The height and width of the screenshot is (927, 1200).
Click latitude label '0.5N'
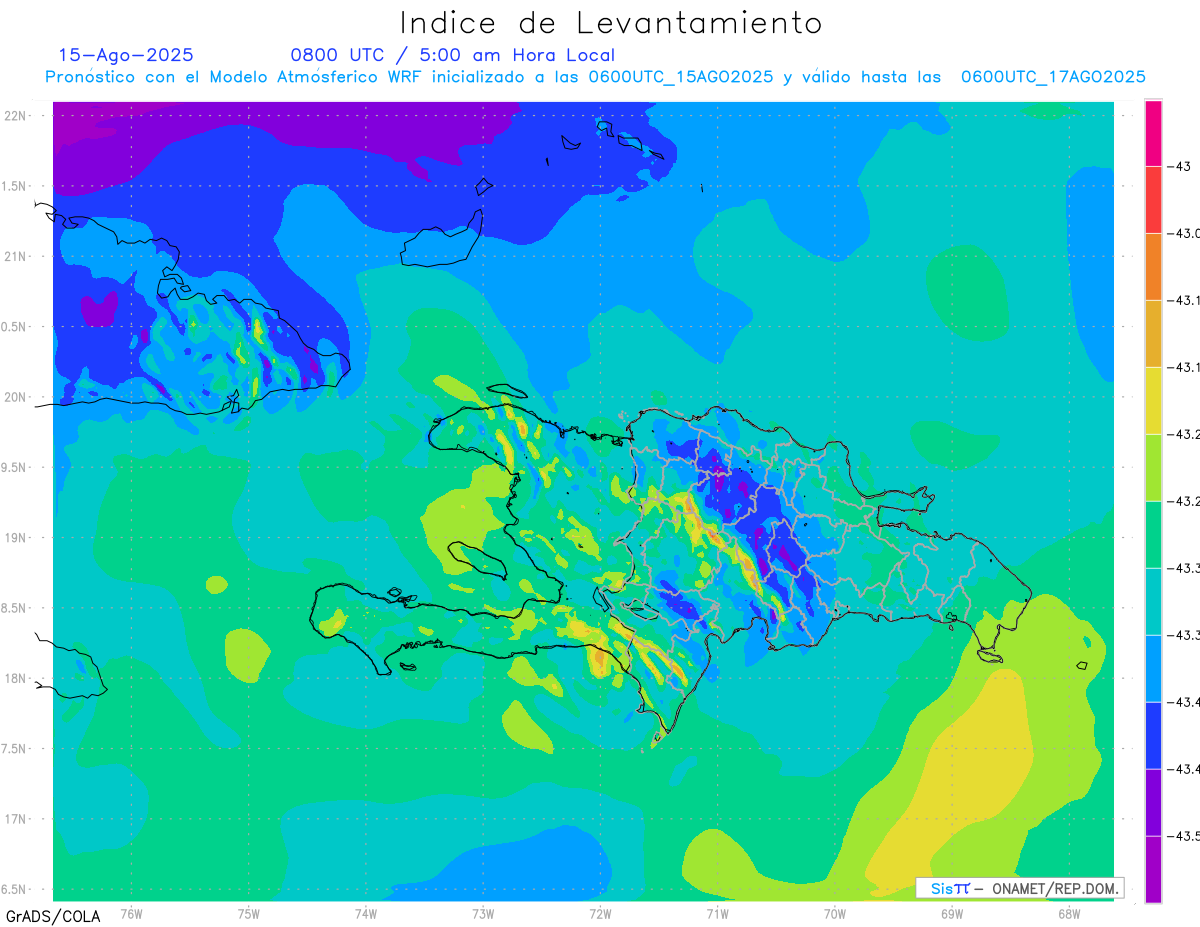[16, 327]
